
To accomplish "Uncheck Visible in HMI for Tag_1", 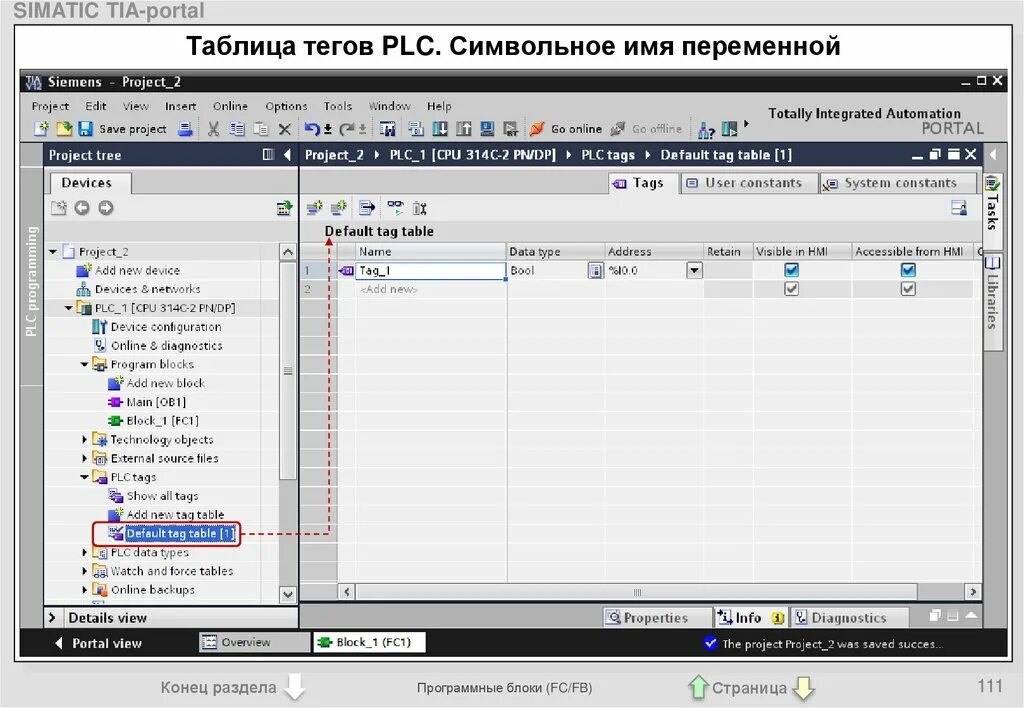I will pos(792,270).
